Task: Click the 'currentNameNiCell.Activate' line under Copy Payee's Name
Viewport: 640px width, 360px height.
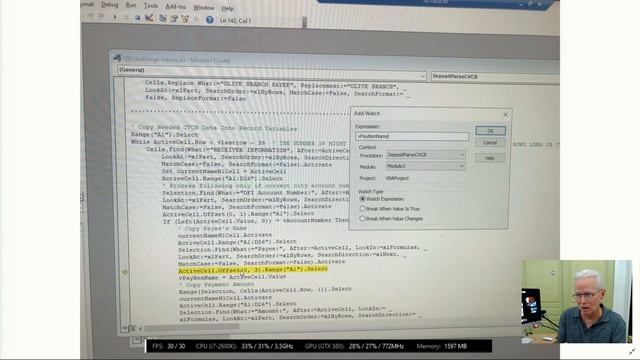Action: (x=225, y=235)
